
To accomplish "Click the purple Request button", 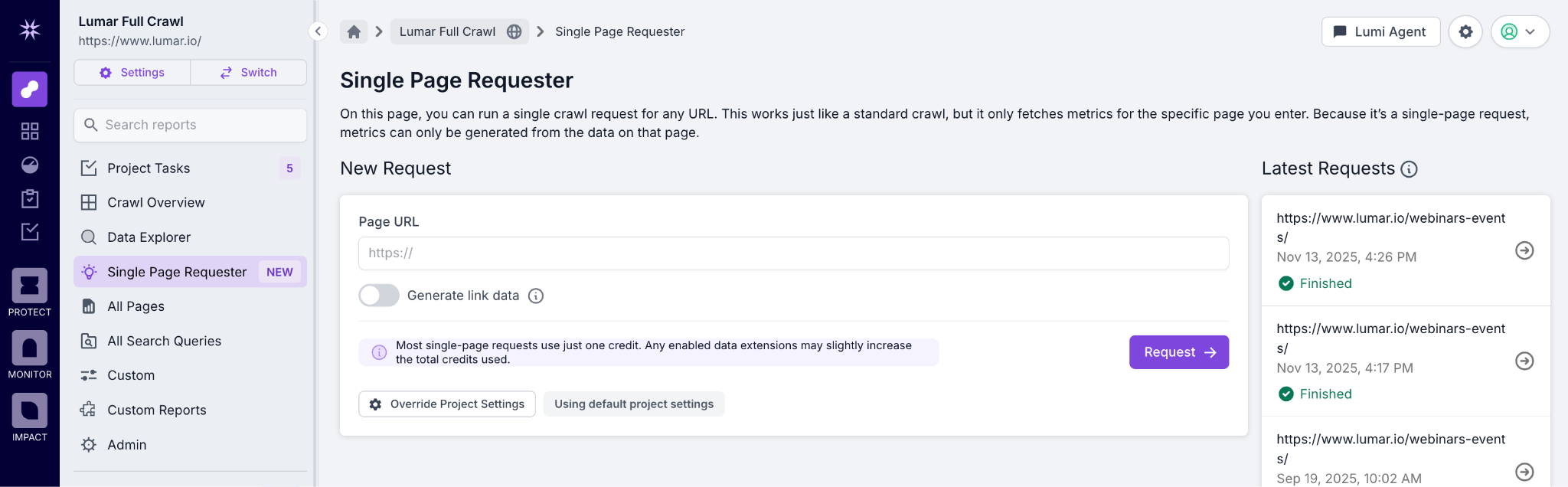I will click(1178, 352).
